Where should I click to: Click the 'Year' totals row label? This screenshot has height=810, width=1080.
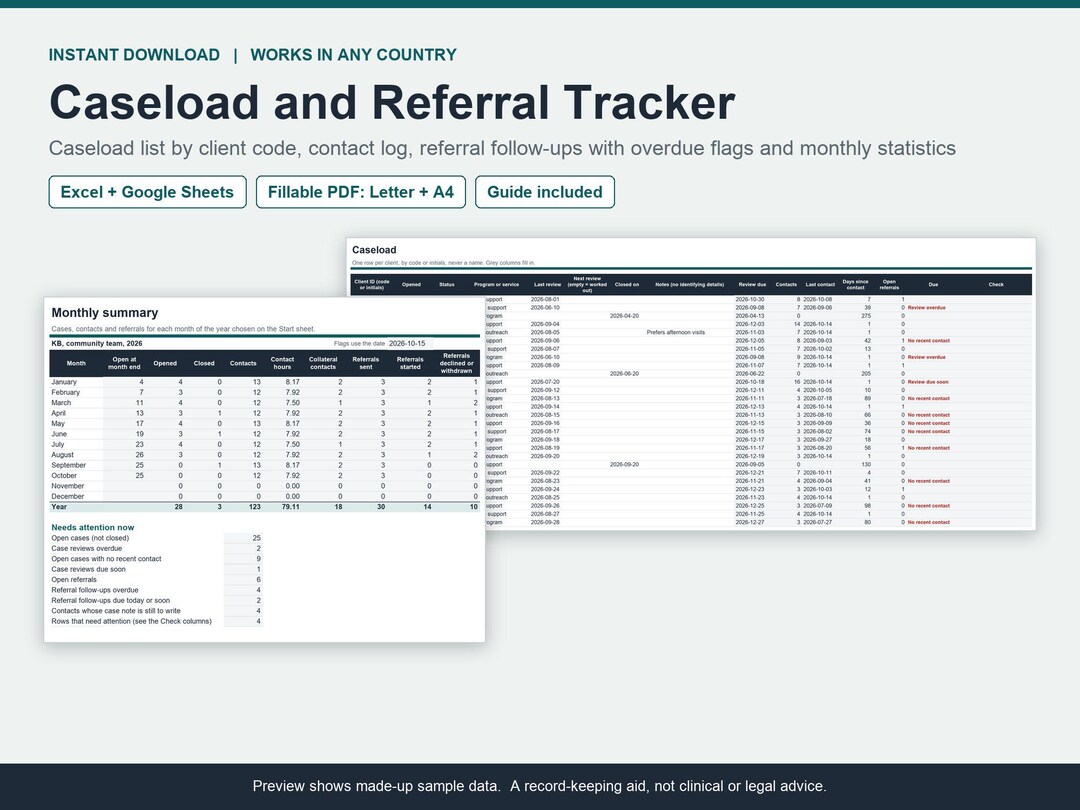[59, 506]
